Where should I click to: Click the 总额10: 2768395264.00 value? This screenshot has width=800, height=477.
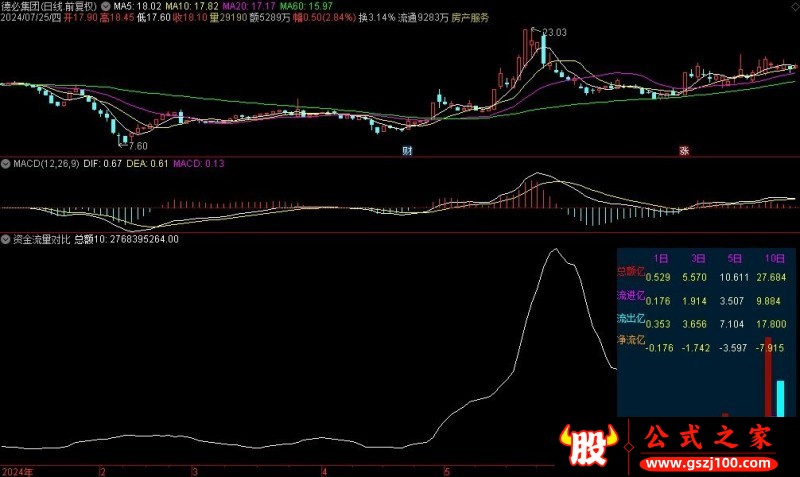point(127,239)
